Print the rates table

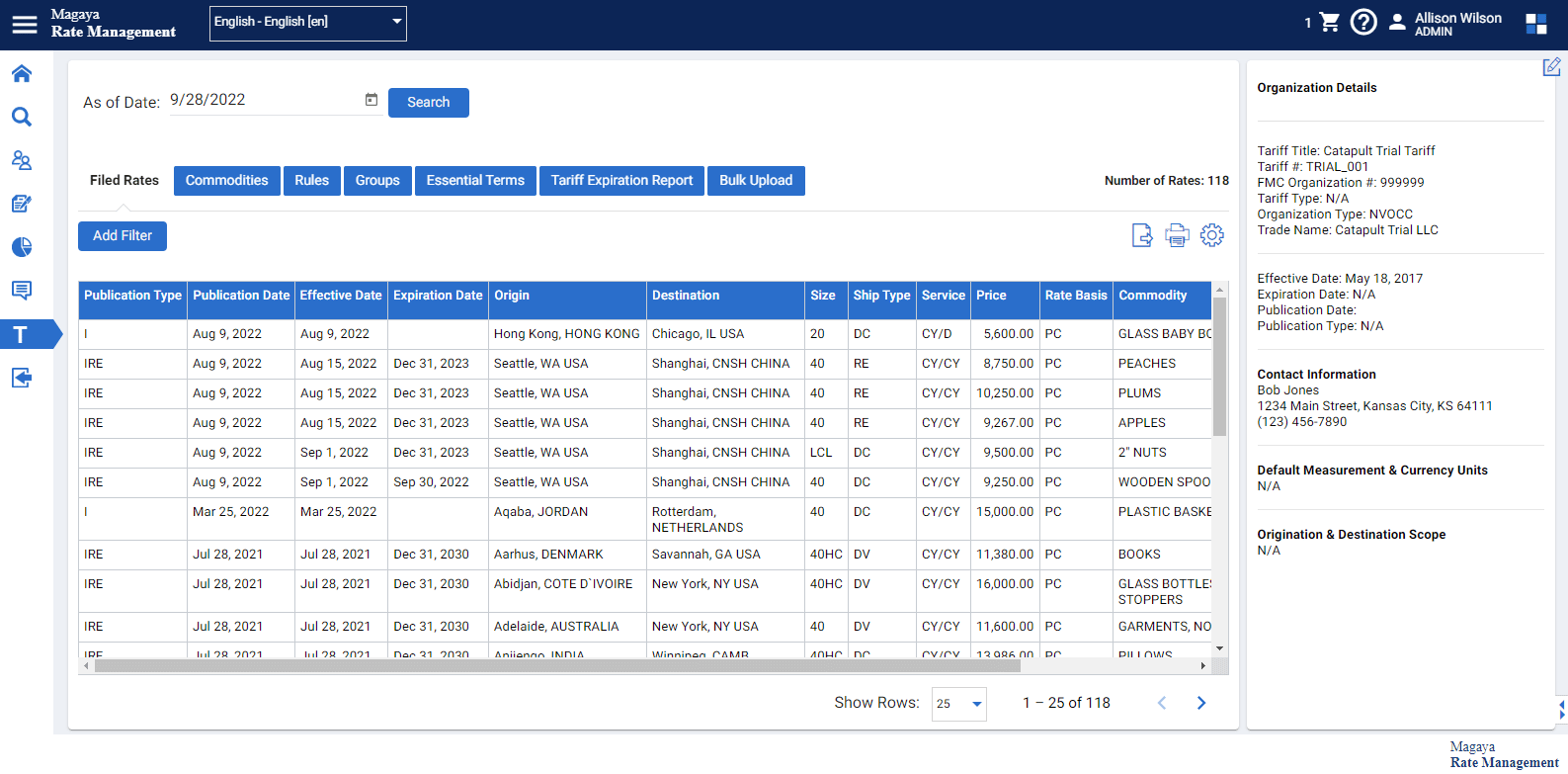(1177, 235)
